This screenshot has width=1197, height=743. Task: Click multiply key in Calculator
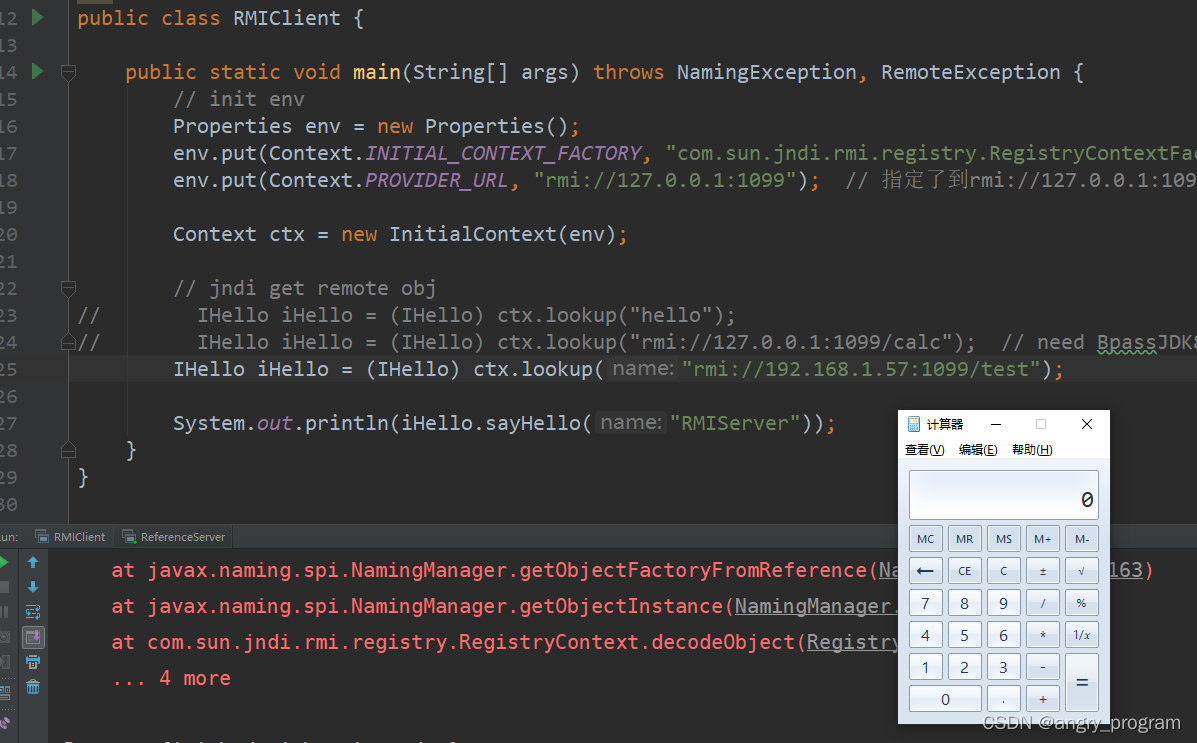pyautogui.click(x=1043, y=635)
